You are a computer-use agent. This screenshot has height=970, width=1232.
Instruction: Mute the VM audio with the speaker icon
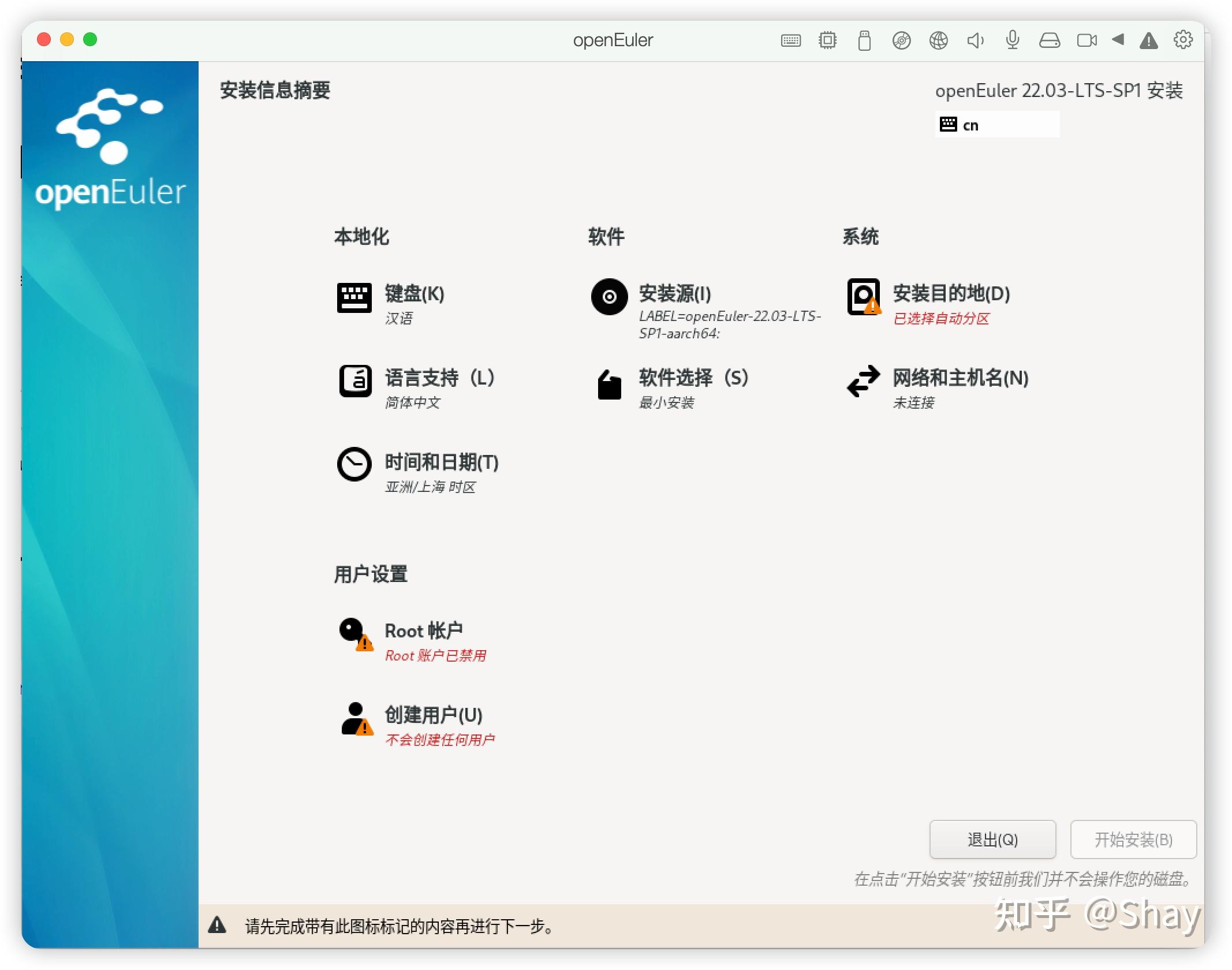(x=975, y=39)
